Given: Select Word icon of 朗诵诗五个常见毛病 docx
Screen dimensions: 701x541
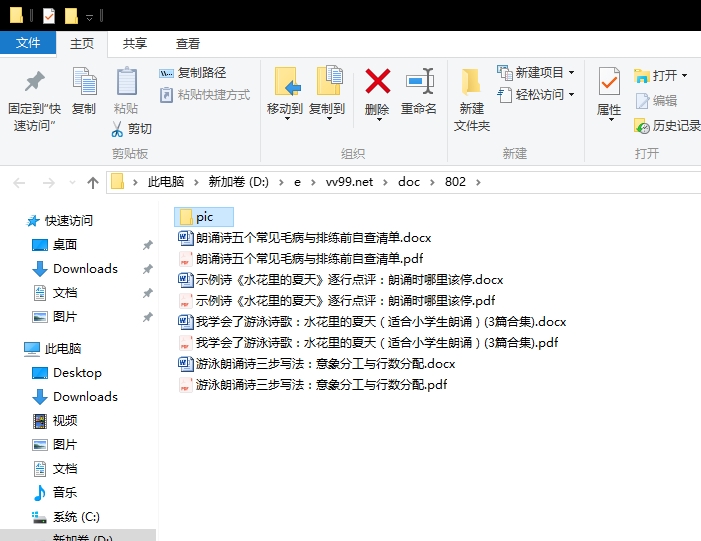Looking at the screenshot, I should point(185,237).
